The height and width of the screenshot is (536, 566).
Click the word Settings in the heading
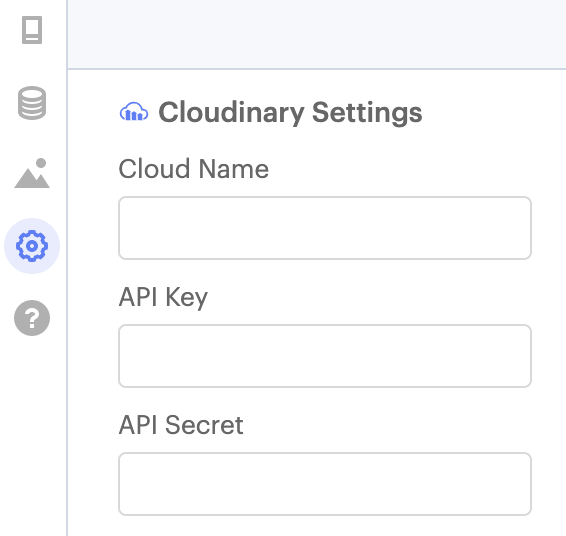(x=367, y=112)
